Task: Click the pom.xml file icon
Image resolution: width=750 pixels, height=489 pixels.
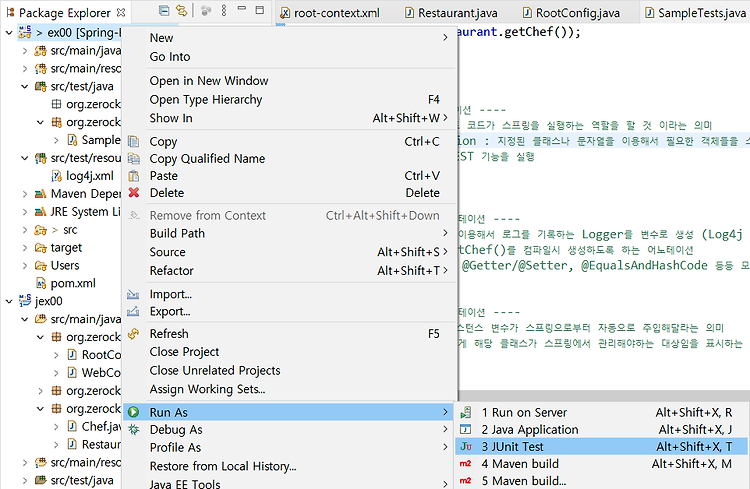Action: click(41, 283)
